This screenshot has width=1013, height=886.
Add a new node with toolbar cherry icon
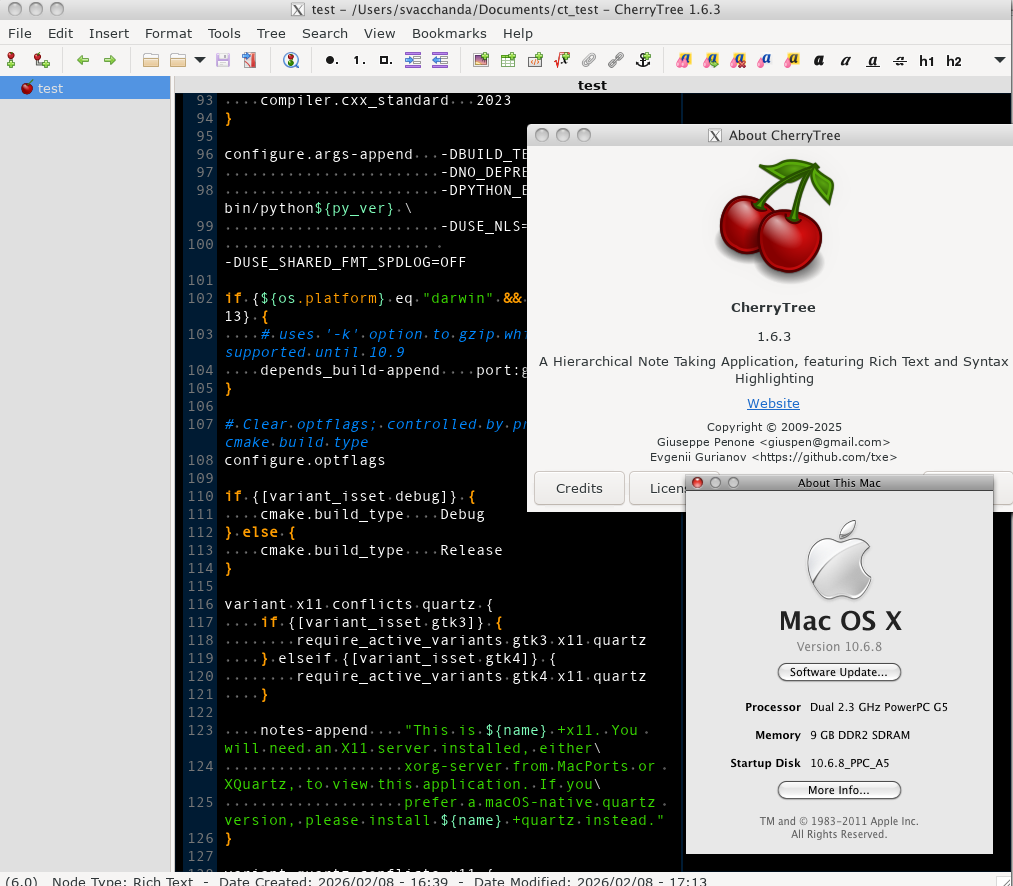click(x=11, y=60)
